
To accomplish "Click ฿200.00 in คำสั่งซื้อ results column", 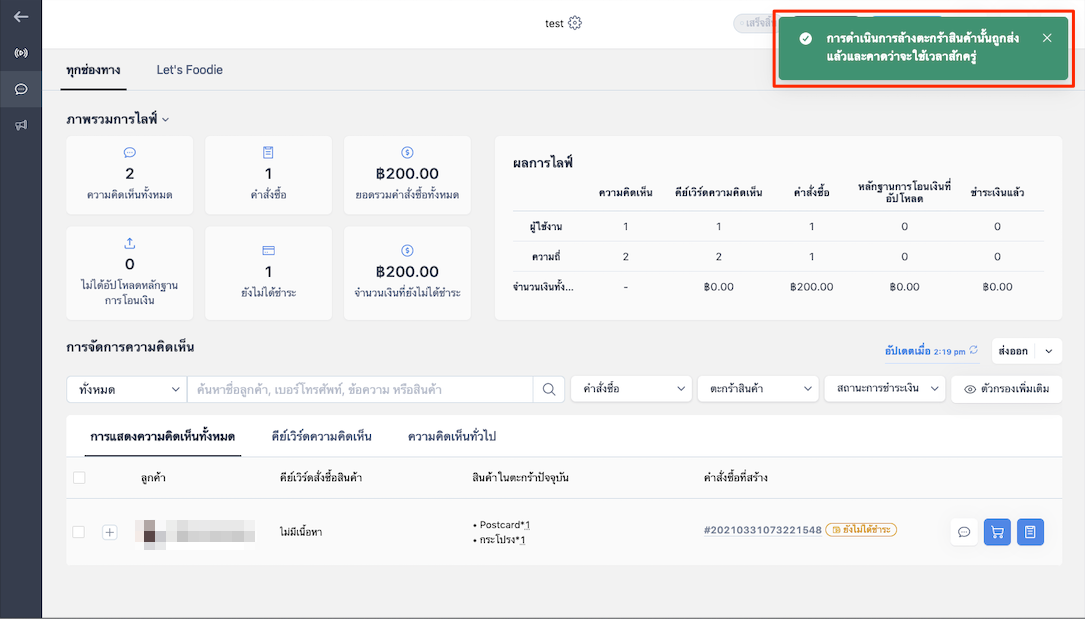I will click(812, 287).
